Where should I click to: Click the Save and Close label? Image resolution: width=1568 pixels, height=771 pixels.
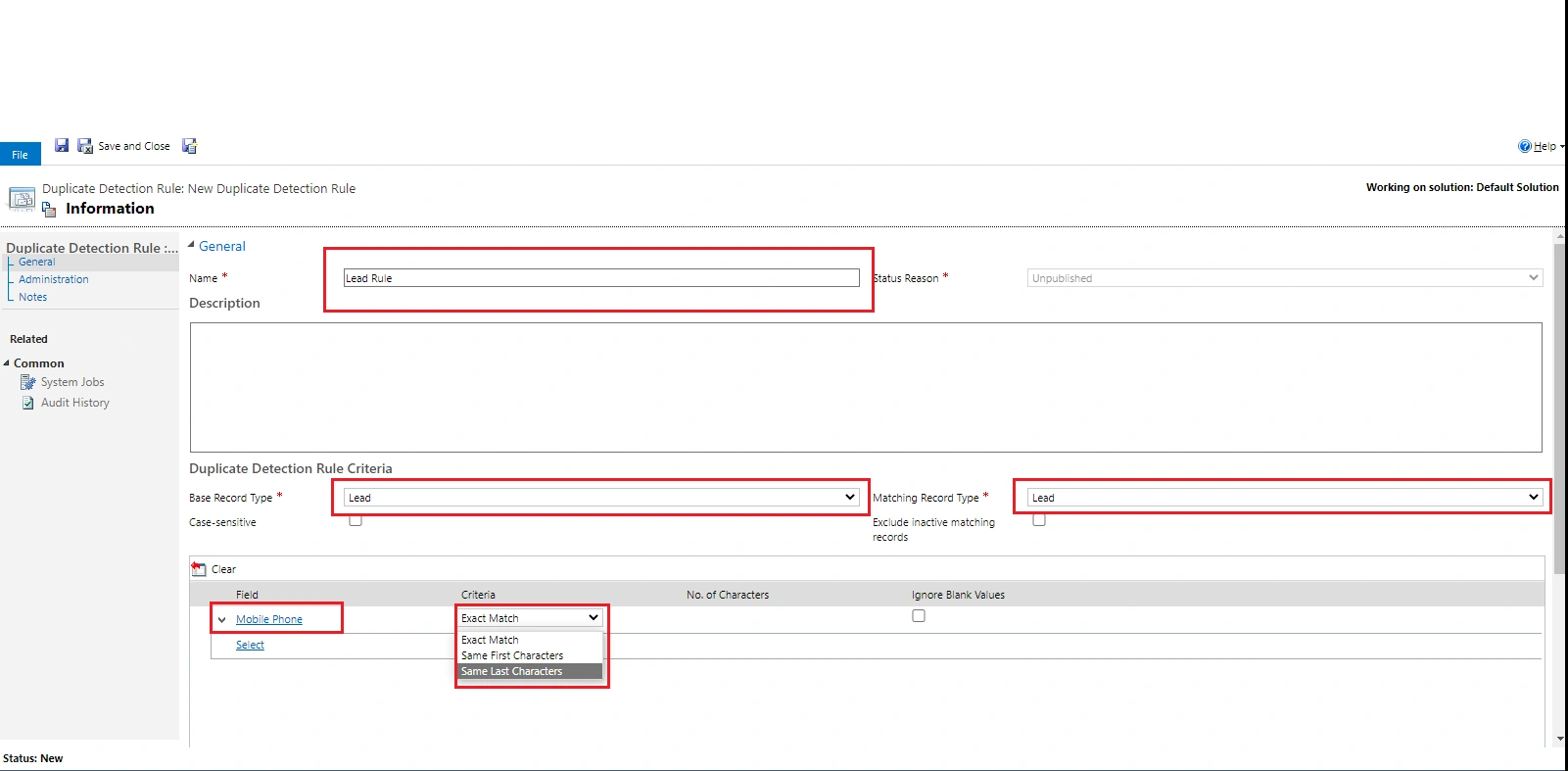134,146
